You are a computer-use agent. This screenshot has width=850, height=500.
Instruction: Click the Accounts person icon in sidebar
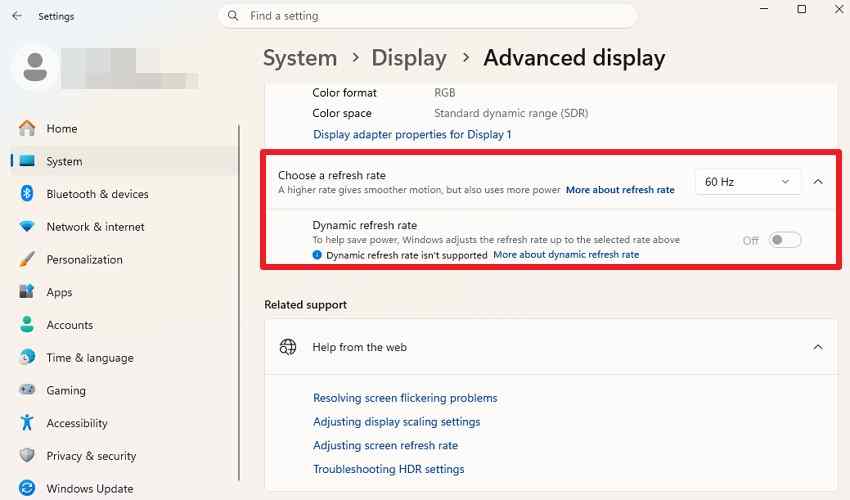coord(27,324)
